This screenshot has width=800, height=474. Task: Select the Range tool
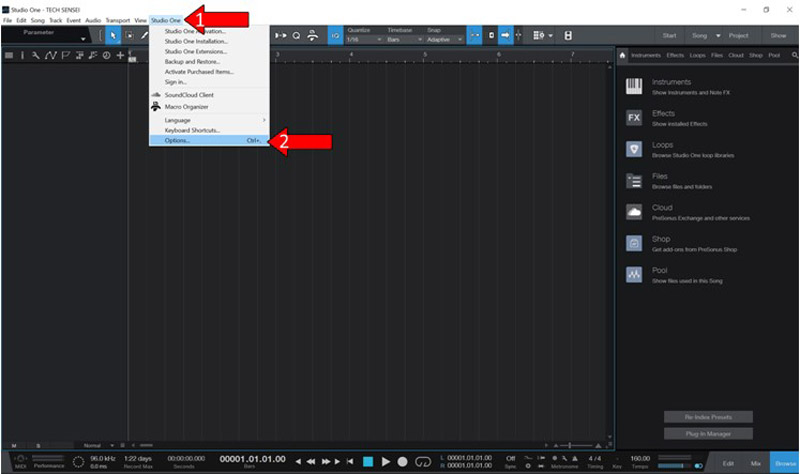(129, 35)
